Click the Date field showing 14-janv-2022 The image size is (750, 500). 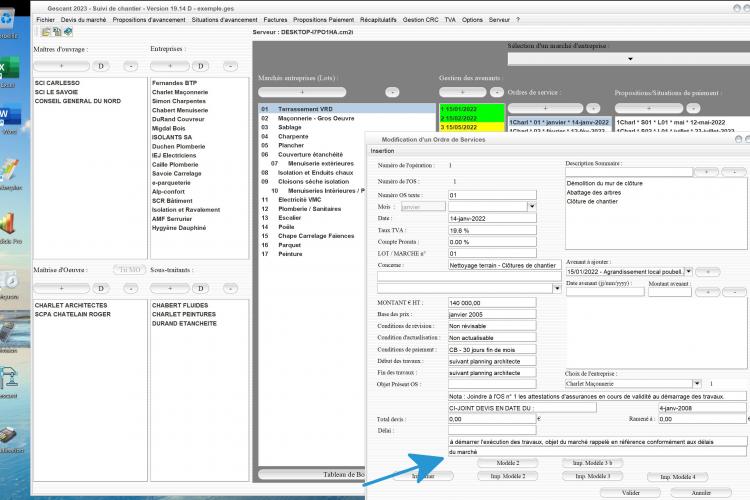[492, 218]
